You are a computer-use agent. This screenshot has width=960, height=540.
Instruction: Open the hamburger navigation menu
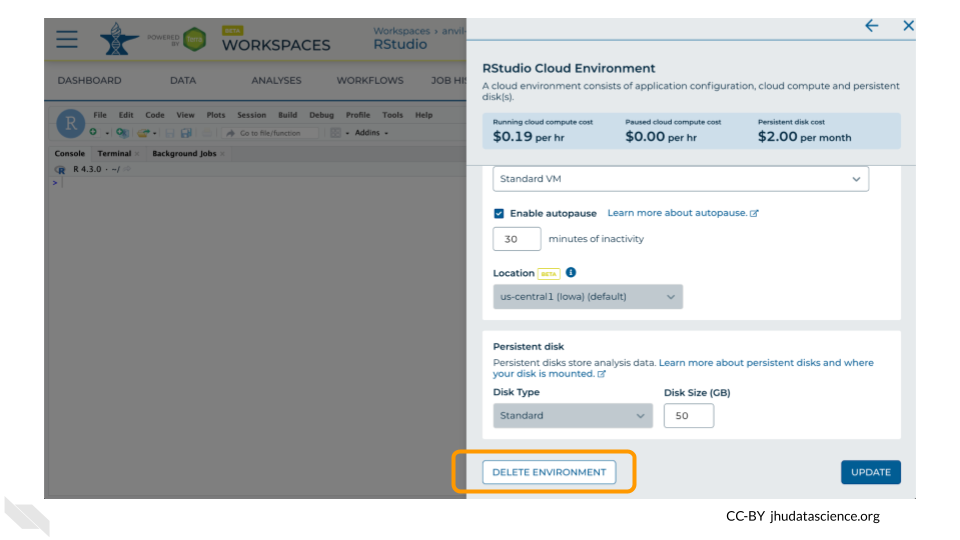pyautogui.click(x=67, y=39)
